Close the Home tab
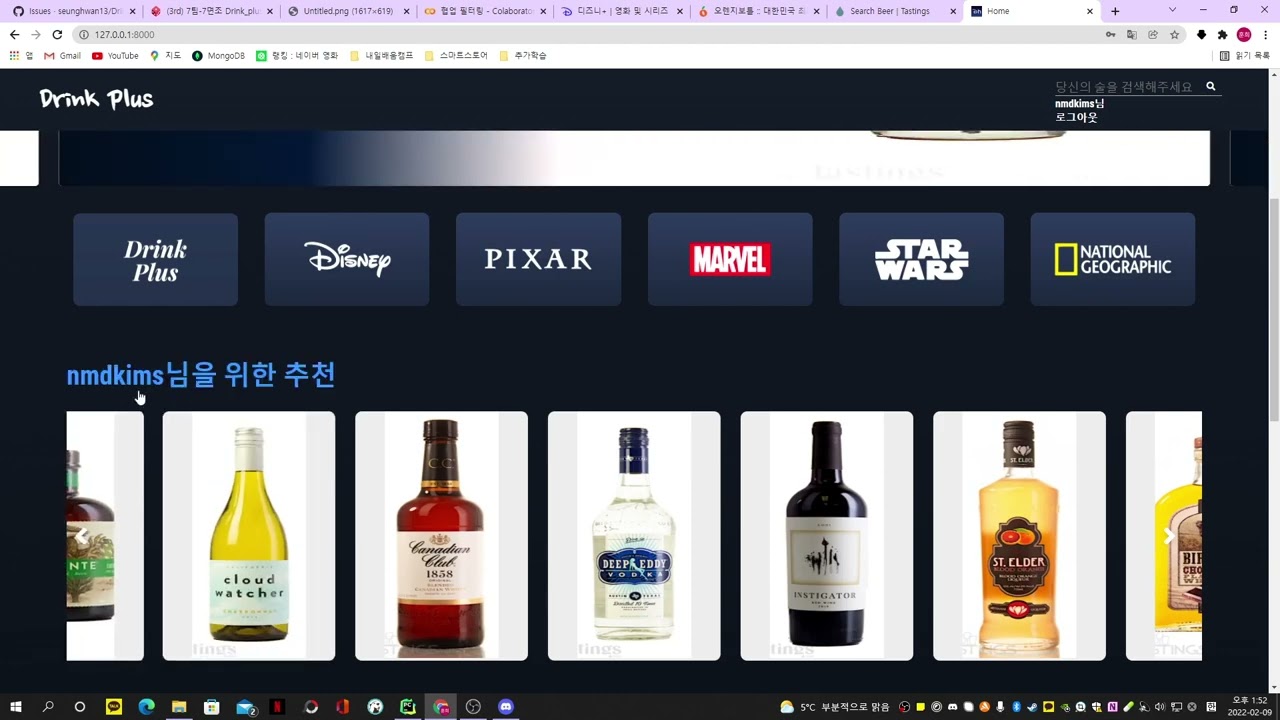Screen dimensions: 1280x720 pos(1090,11)
